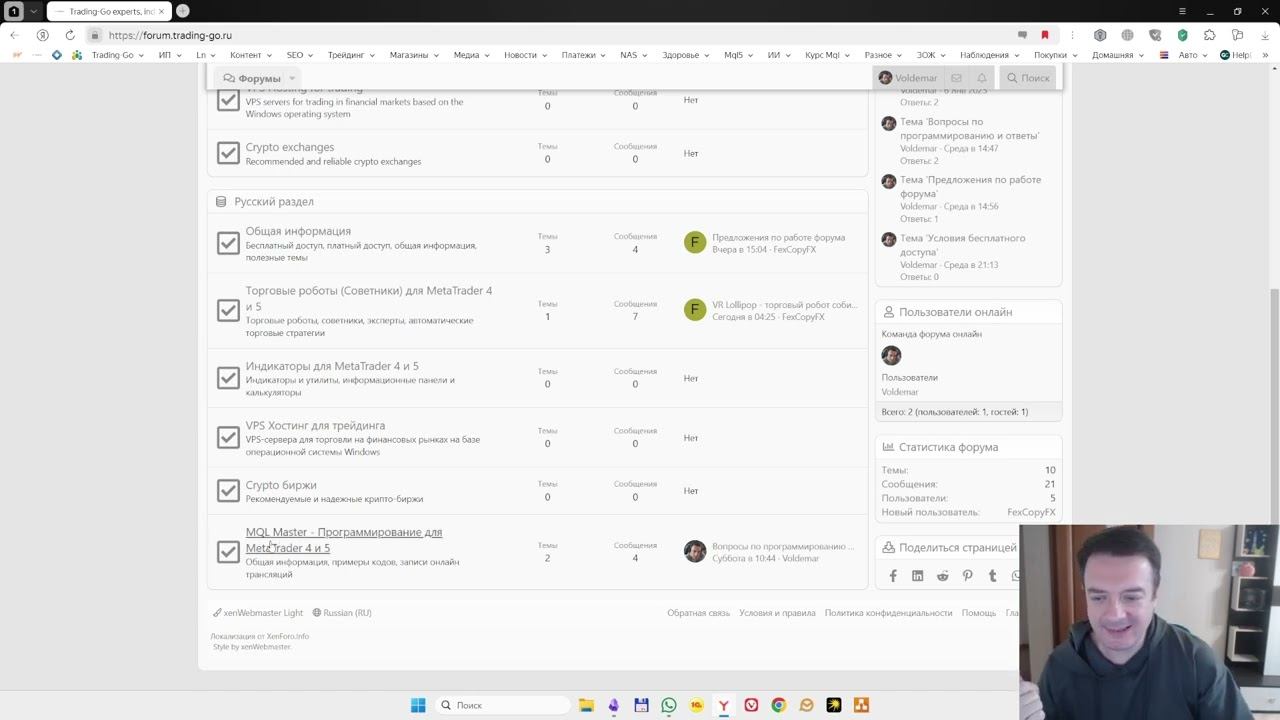Go back using browser back arrow
The height and width of the screenshot is (720, 1280).
coord(14,35)
